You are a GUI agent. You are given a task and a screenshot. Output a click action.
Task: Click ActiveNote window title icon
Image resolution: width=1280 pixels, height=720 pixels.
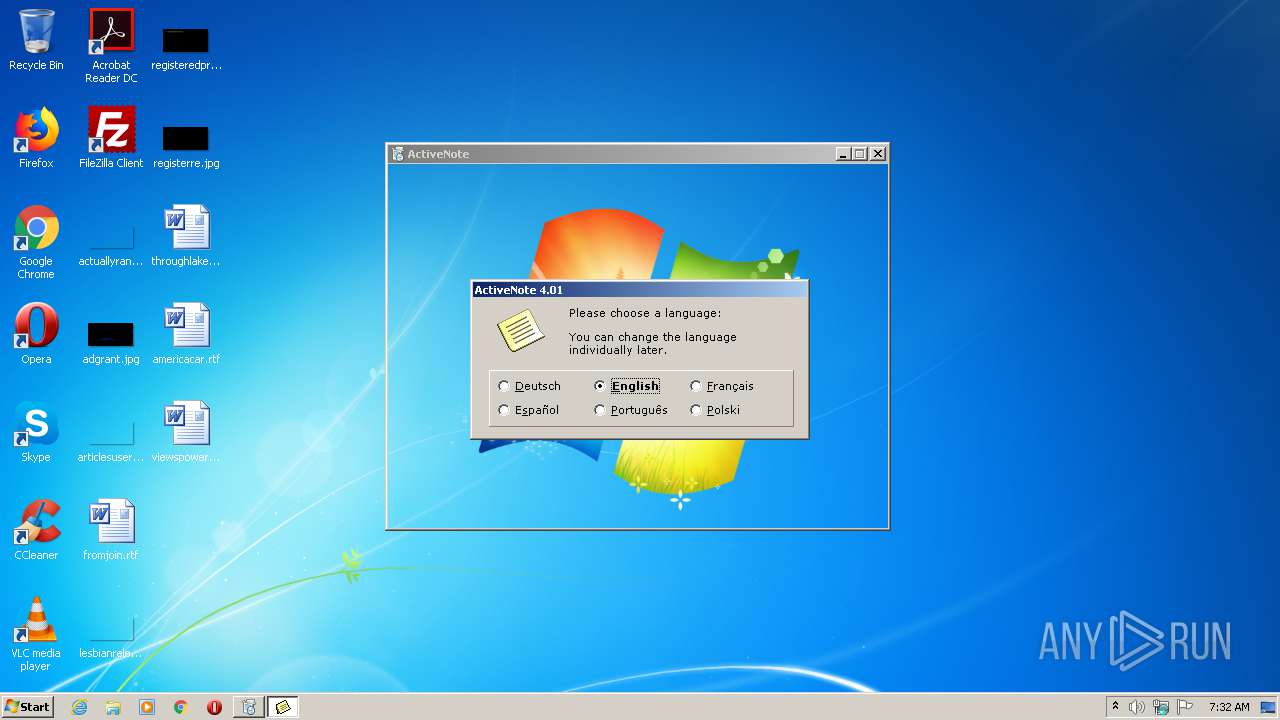398,154
